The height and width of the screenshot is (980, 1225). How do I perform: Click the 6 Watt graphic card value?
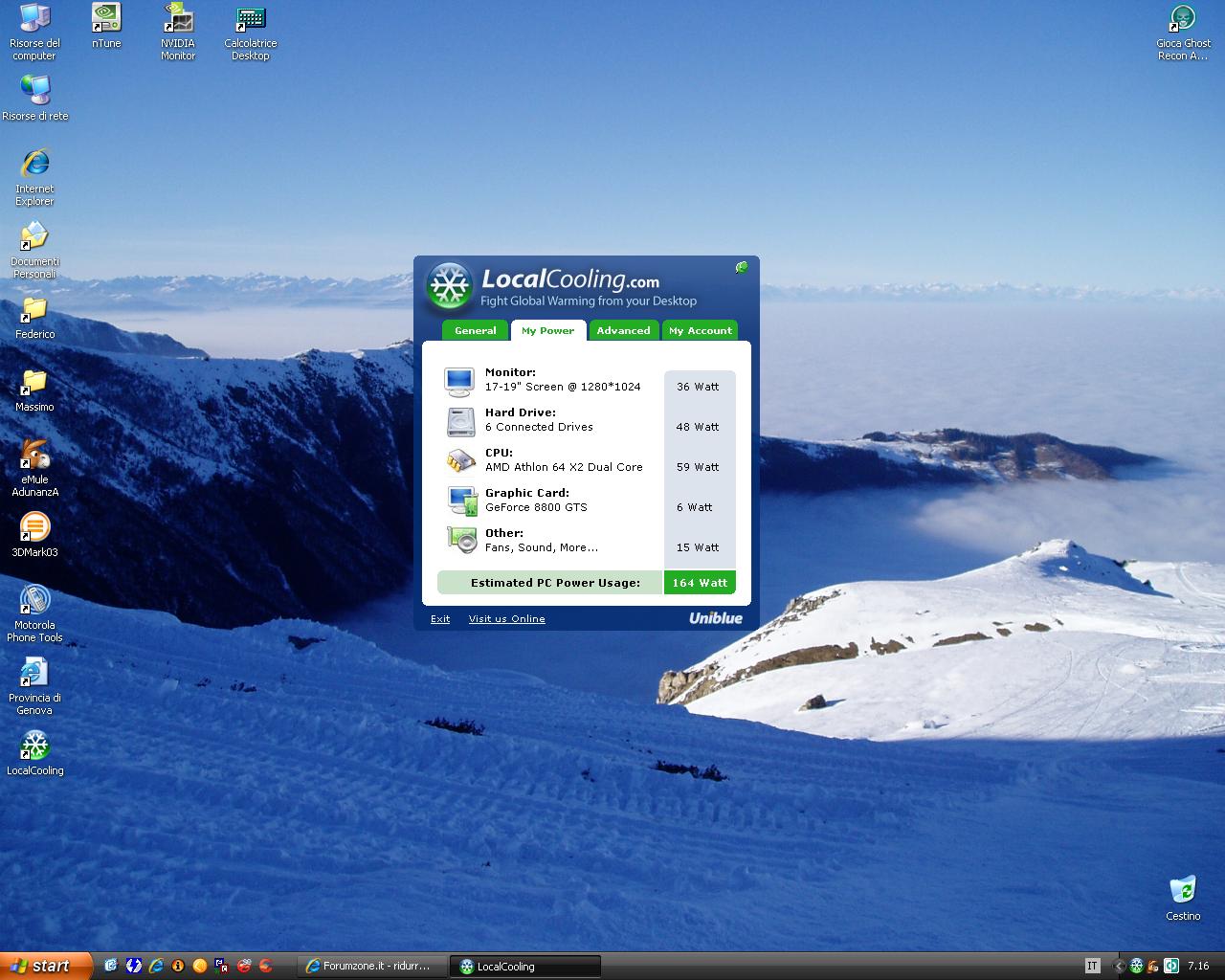tap(695, 507)
